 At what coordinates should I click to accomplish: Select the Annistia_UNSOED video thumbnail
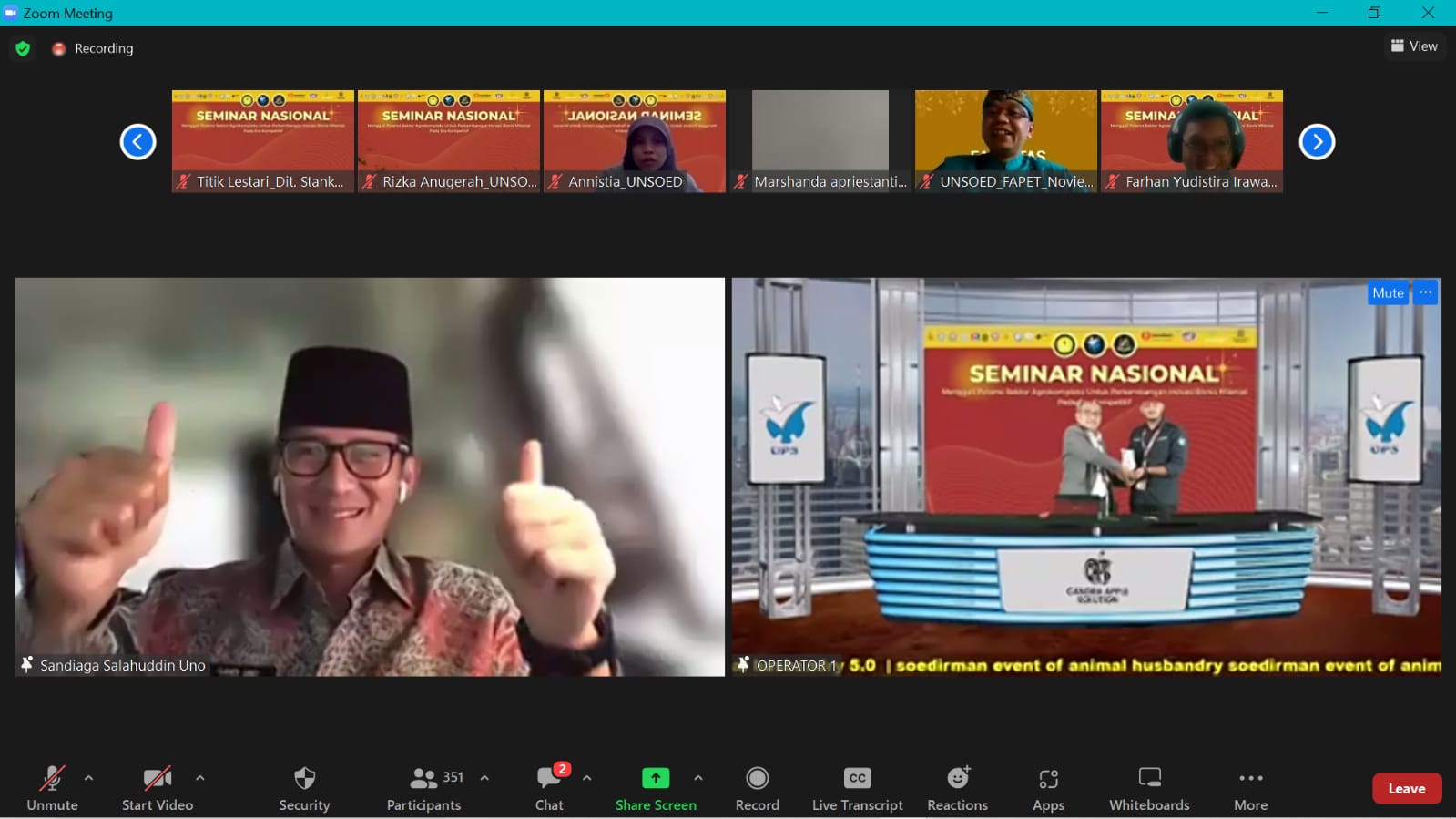[x=635, y=140]
